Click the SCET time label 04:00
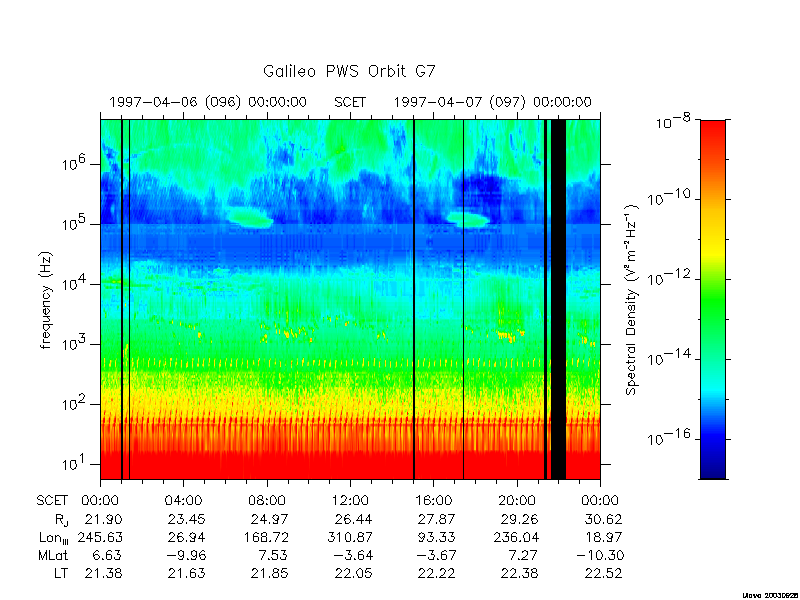Viewport: 800px width, 600px height. (x=183, y=501)
